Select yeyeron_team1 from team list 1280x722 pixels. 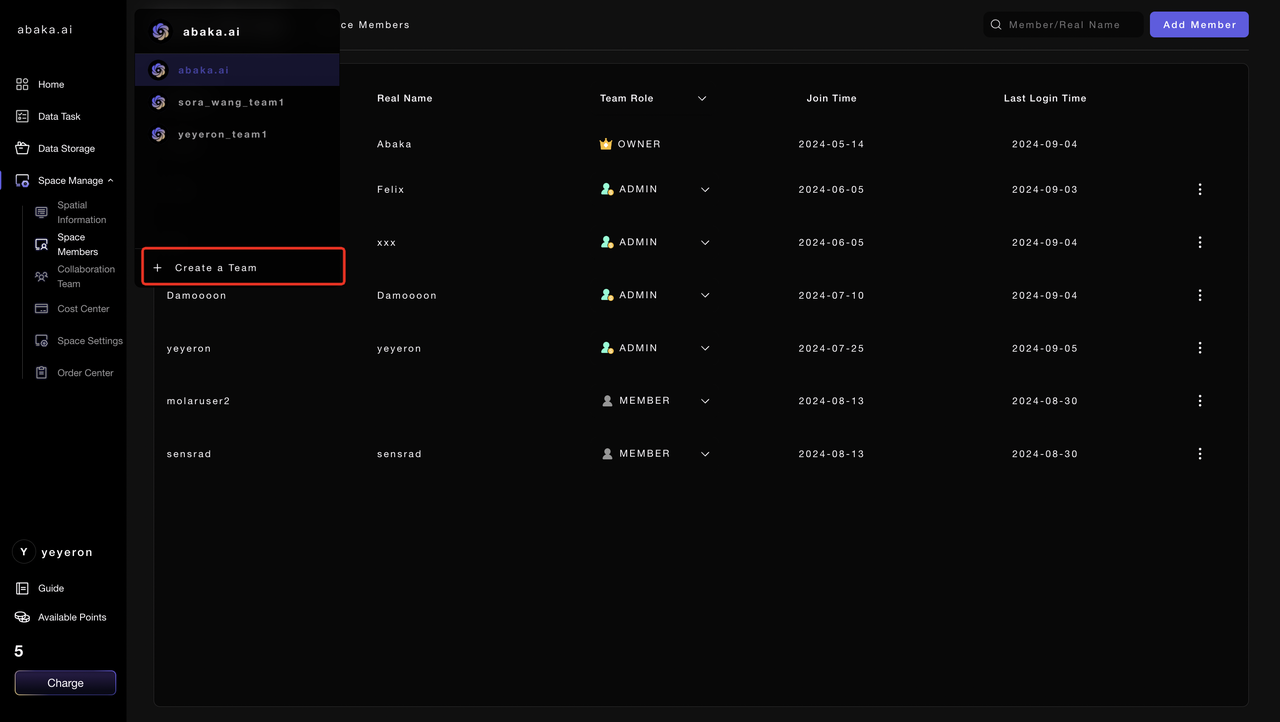[222, 135]
